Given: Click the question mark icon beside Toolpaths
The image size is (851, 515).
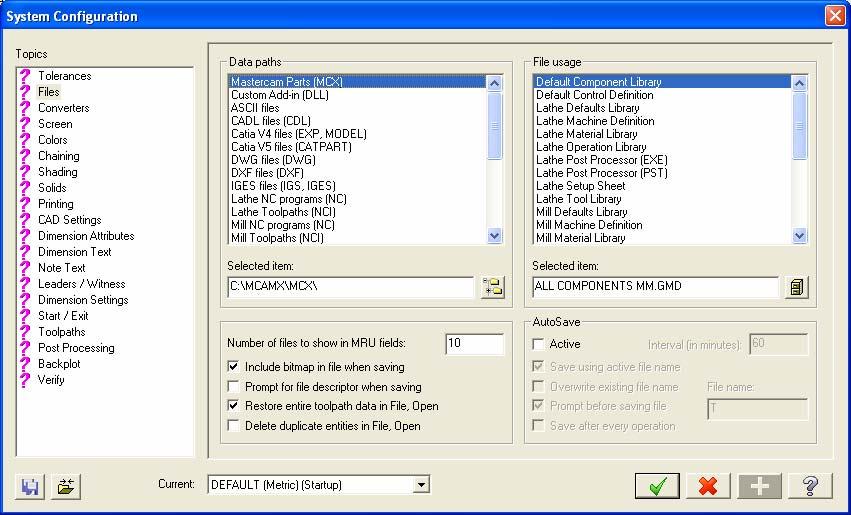Looking at the screenshot, I should click(x=25, y=332).
